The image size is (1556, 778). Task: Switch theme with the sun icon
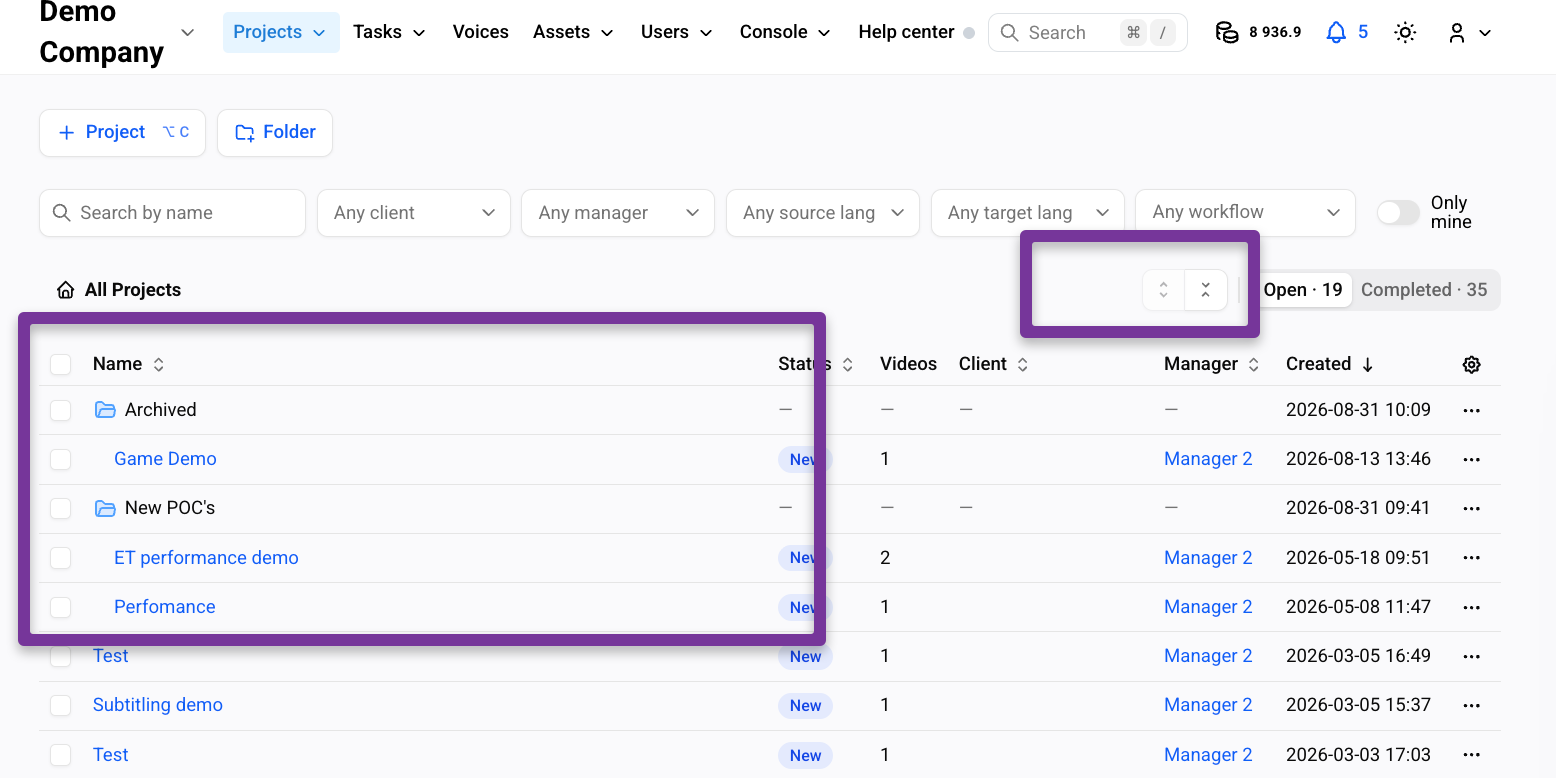point(1405,33)
